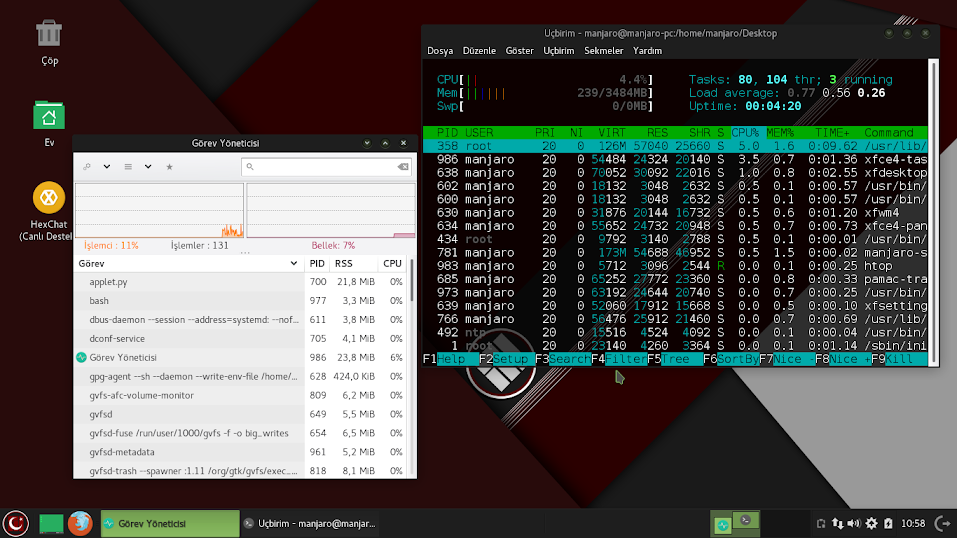Open the Ev home folder icon
This screenshot has width=957, height=538.
tap(49, 115)
